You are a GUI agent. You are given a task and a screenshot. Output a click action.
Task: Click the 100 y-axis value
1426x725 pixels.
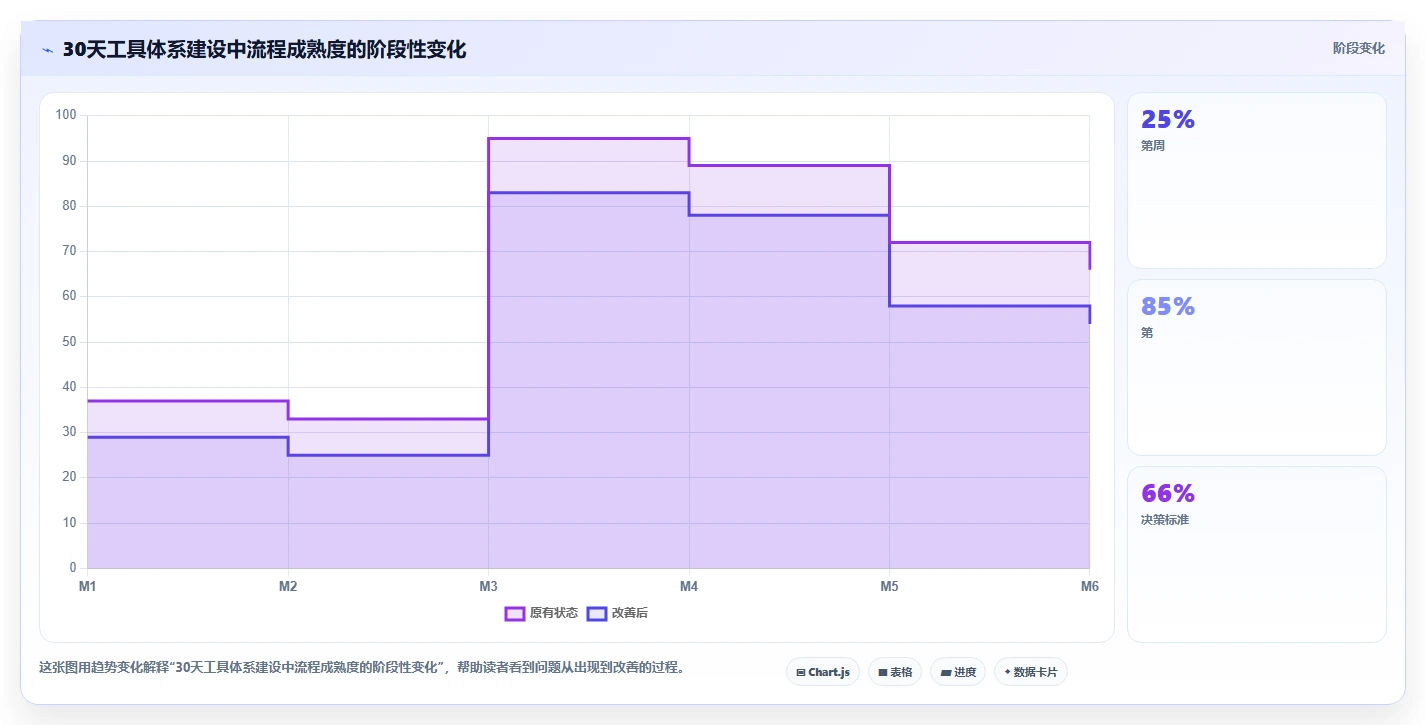pyautogui.click(x=66, y=115)
